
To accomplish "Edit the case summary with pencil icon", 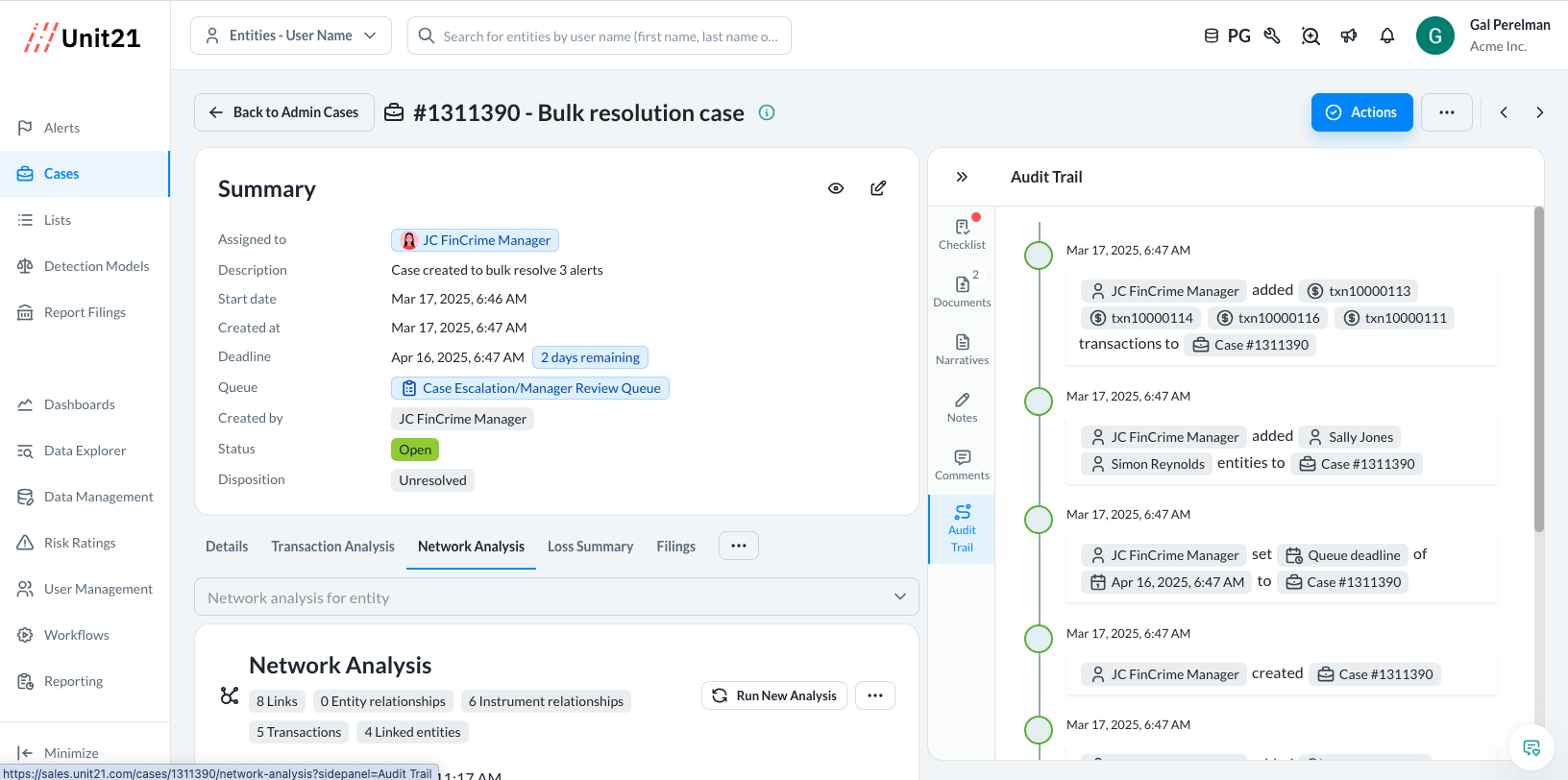I will coord(878,188).
